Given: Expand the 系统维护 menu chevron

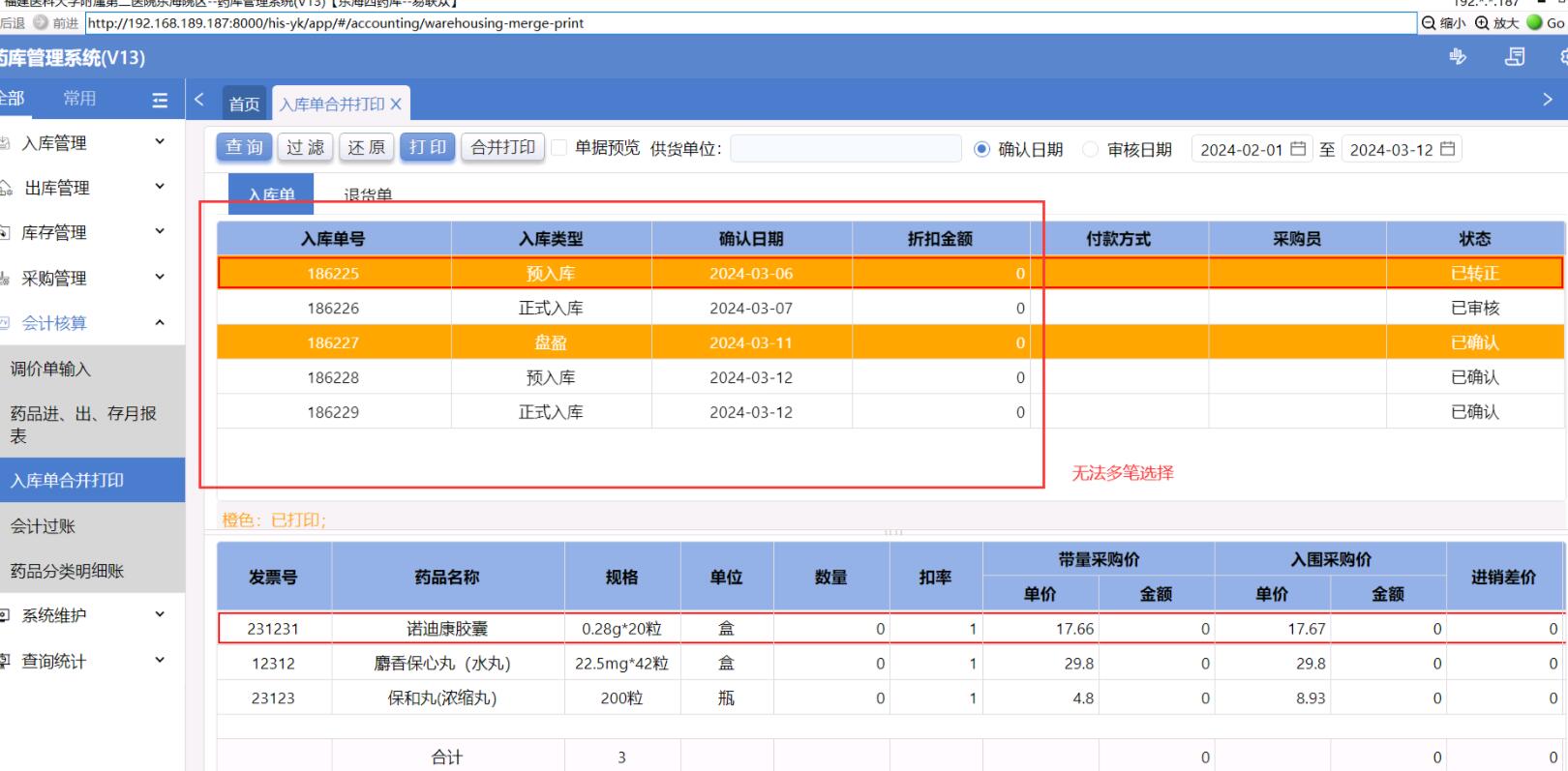Looking at the screenshot, I should click(160, 614).
